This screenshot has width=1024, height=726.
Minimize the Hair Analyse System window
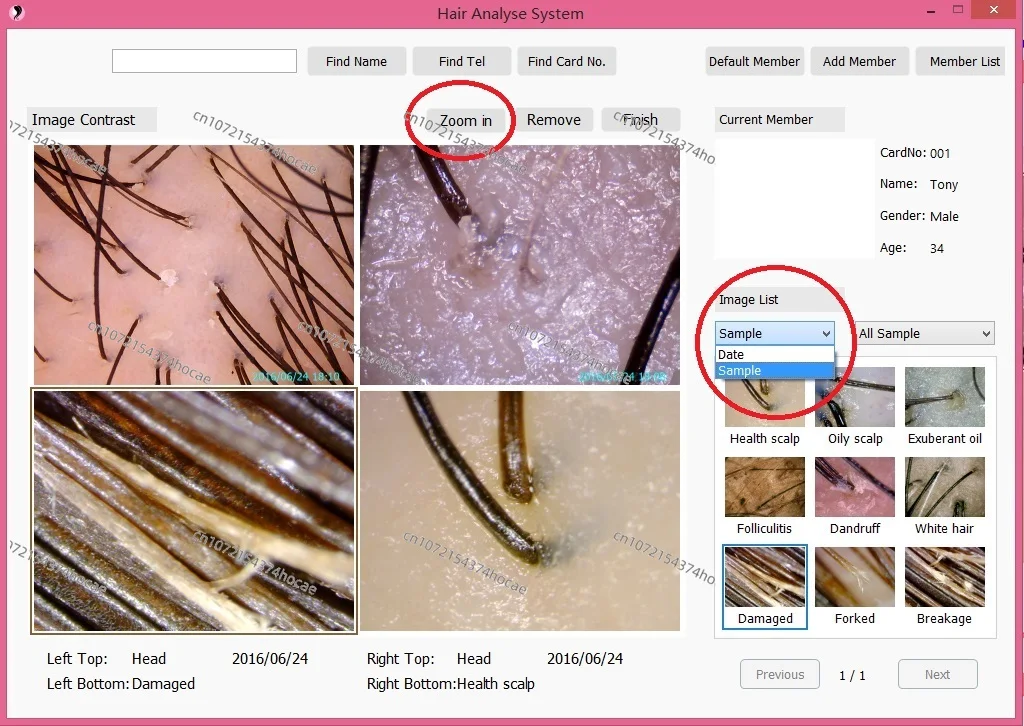pos(931,11)
